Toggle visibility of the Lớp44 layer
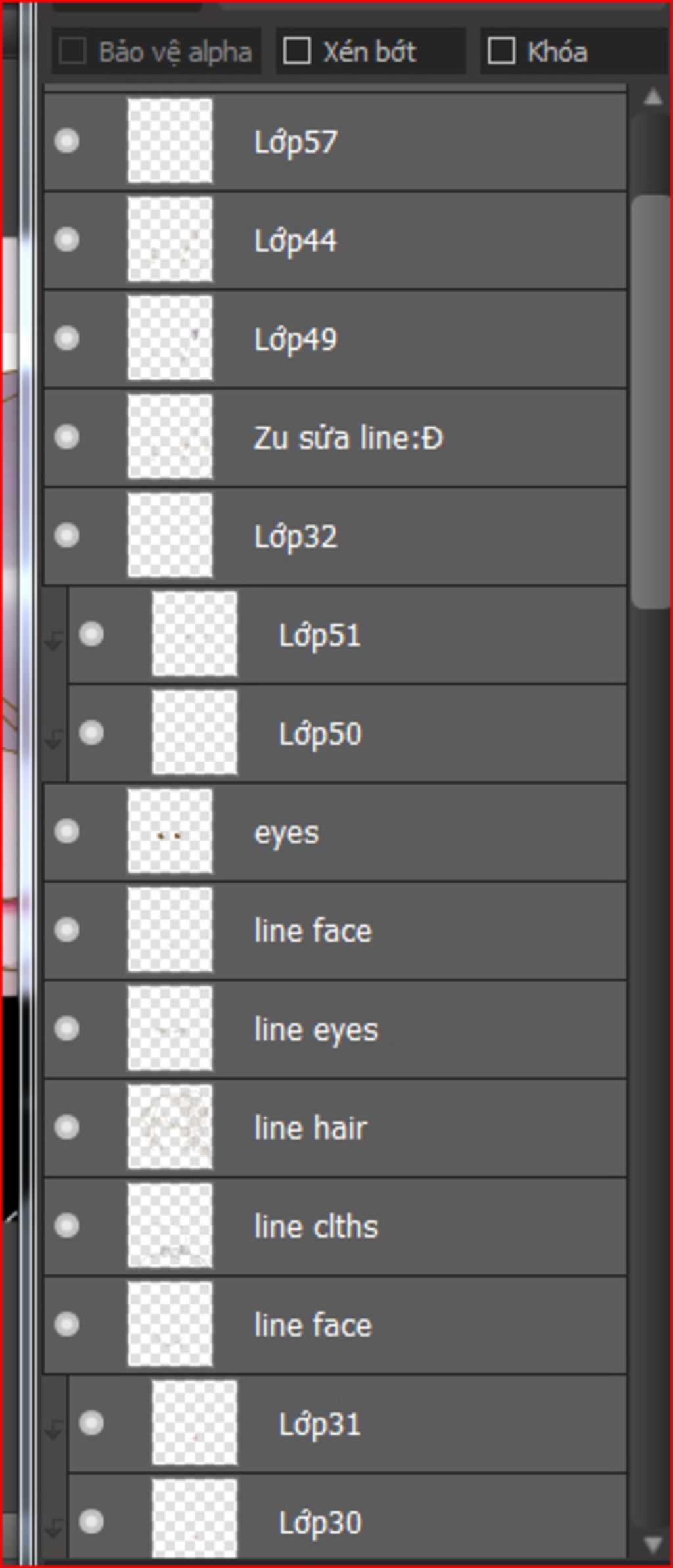This screenshot has height=1568, width=673. point(67,240)
